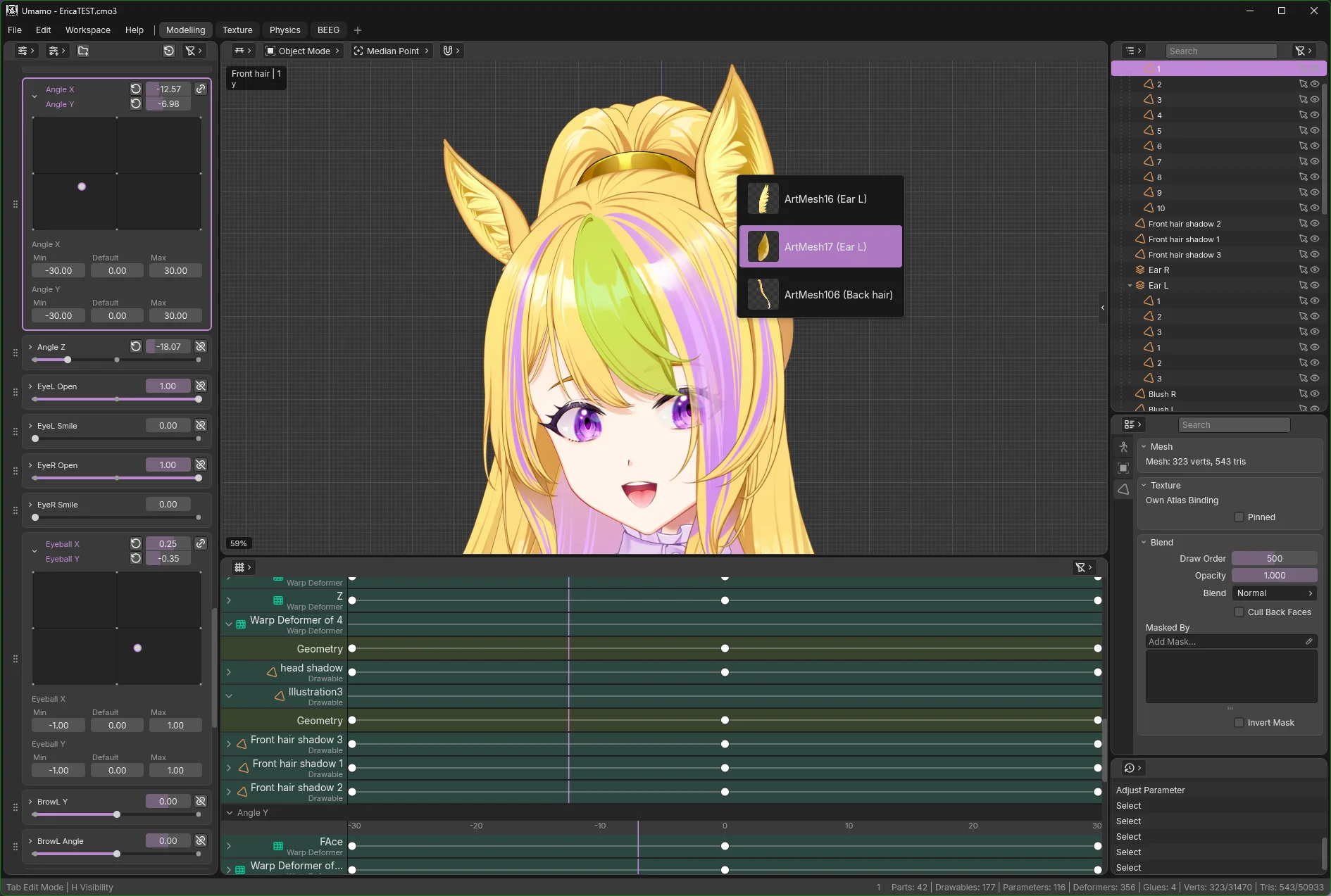
Task: Open the timeline filter options
Action: coord(1084,567)
